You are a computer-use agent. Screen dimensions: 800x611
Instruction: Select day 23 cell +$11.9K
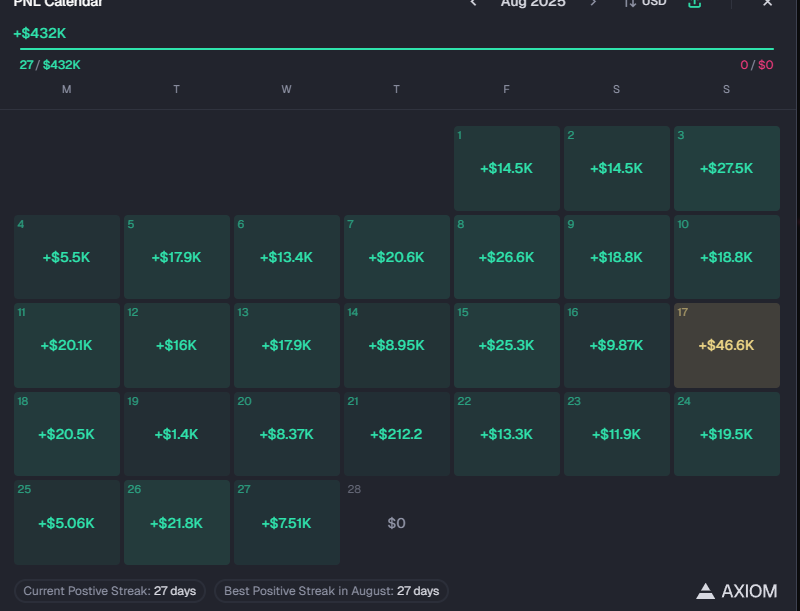coord(617,434)
